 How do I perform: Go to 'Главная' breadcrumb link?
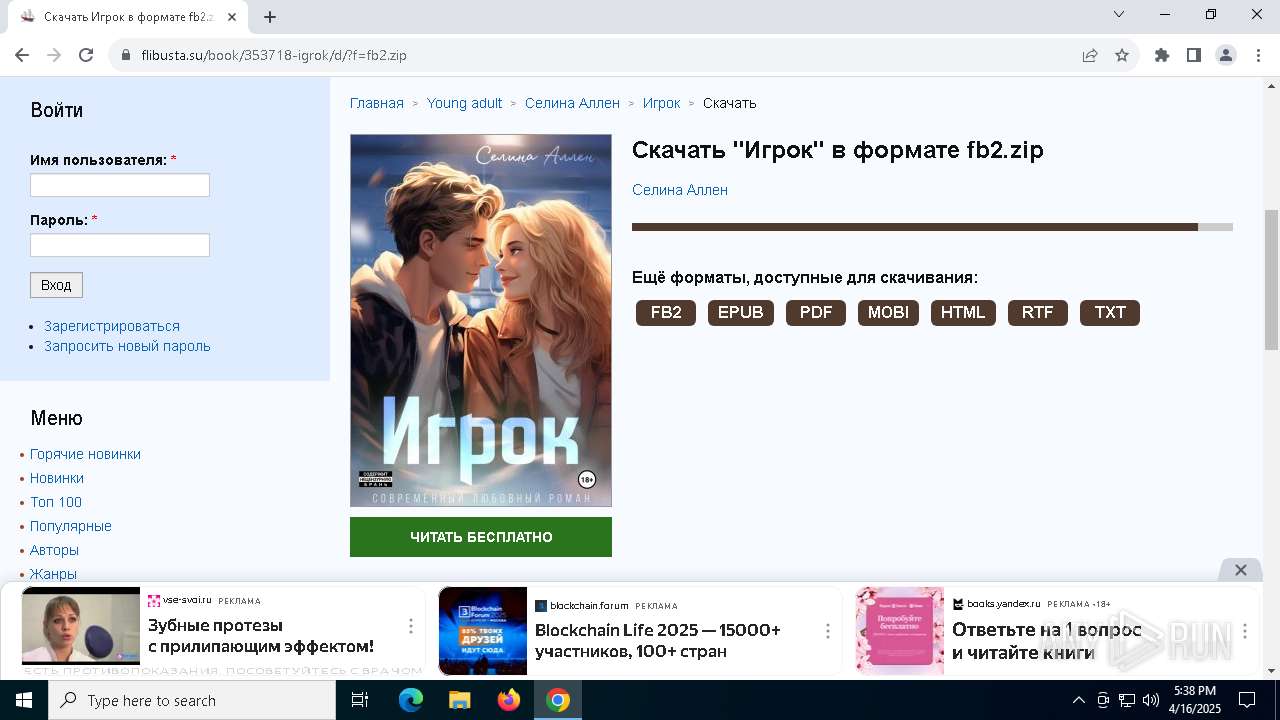click(x=377, y=103)
